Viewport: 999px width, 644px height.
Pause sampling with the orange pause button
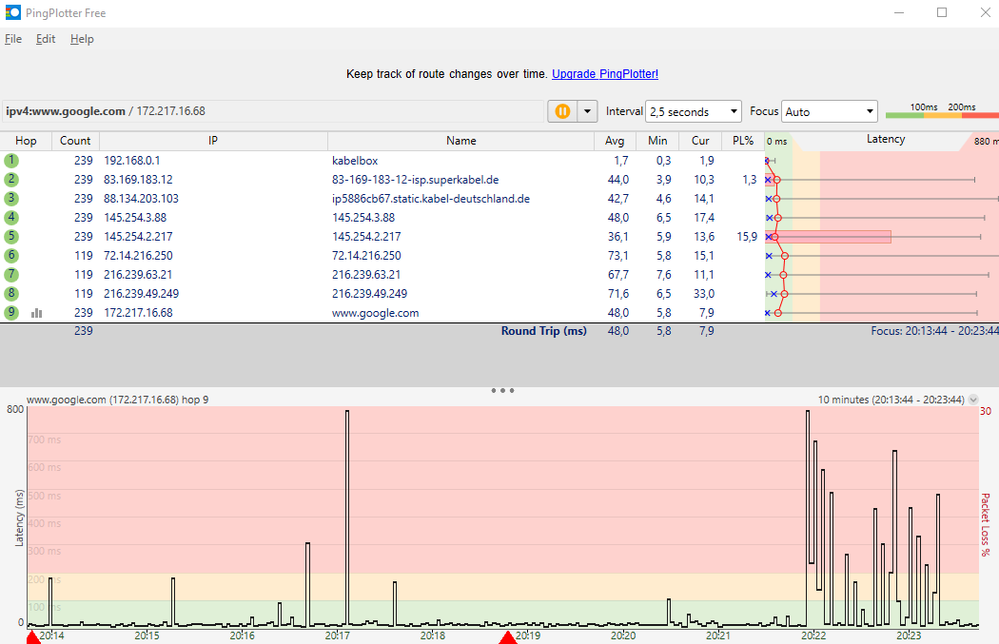563,111
